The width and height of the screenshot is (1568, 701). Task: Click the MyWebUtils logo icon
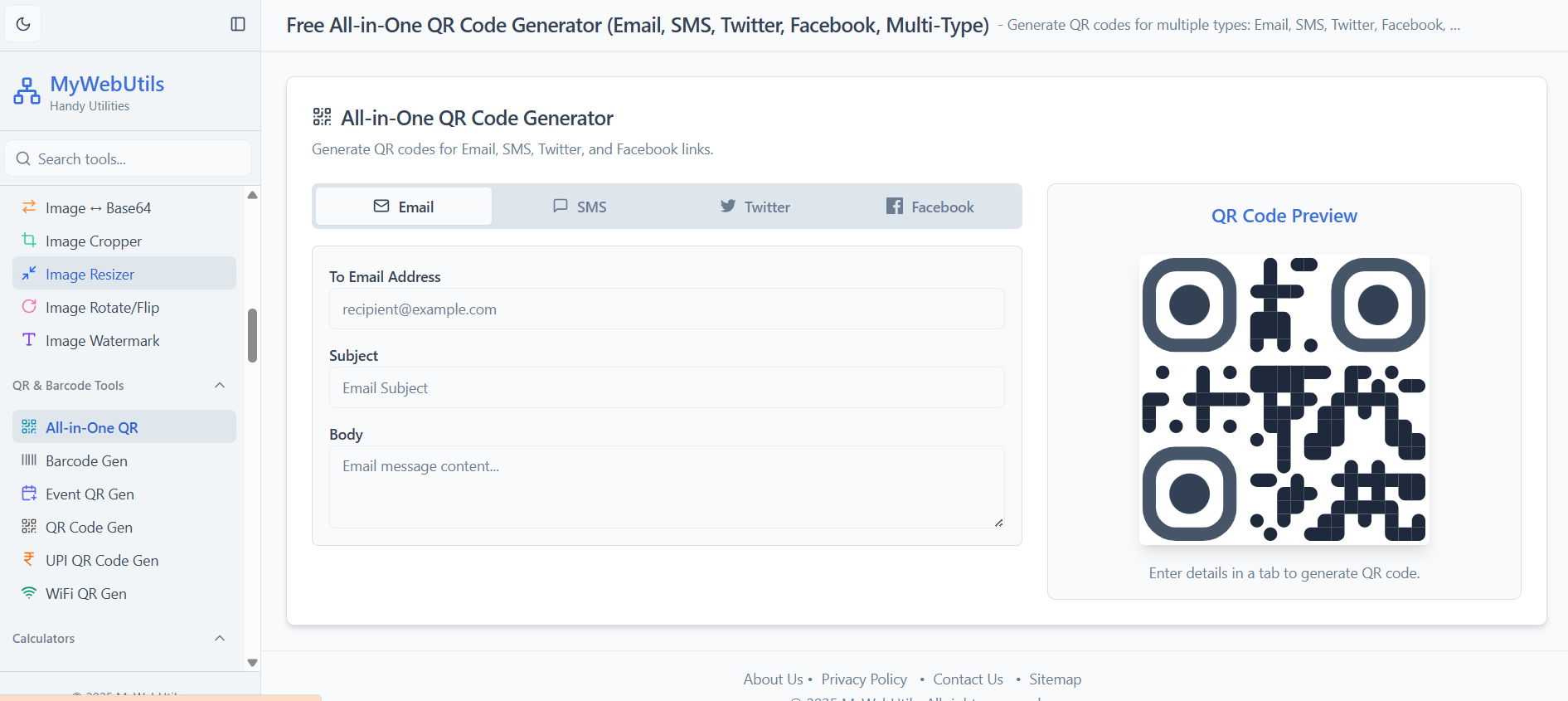coord(27,91)
